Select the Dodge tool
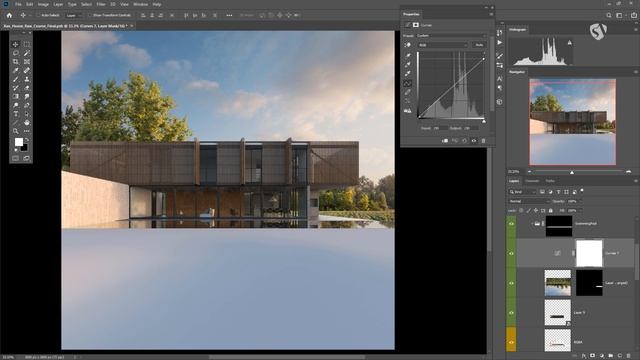This screenshot has height=360, width=640. click(x=16, y=105)
